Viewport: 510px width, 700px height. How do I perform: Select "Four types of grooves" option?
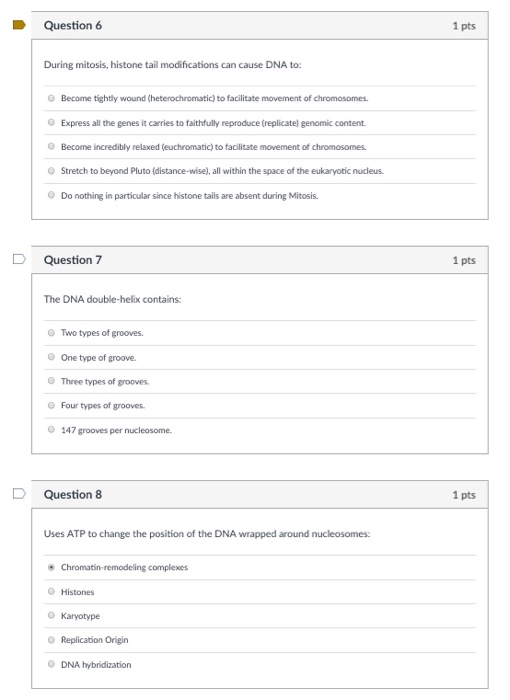pos(51,405)
